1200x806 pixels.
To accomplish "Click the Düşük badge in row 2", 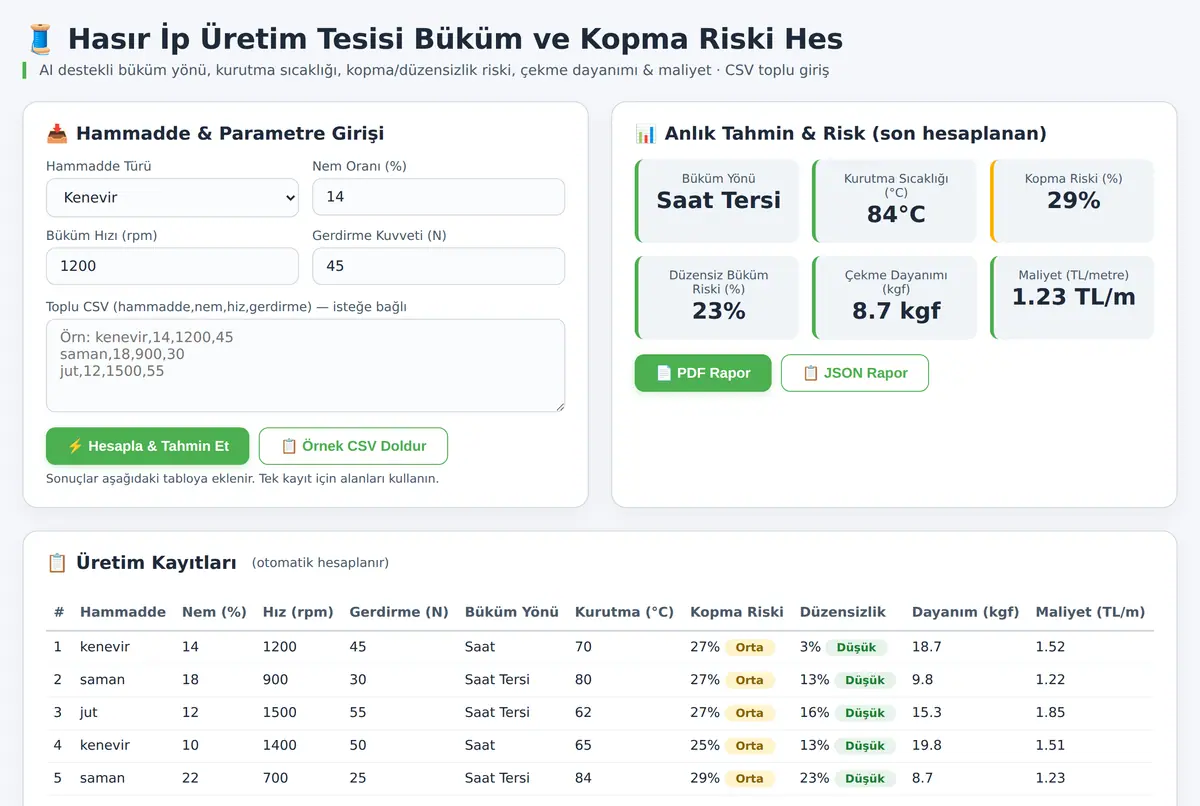I will (x=865, y=680).
